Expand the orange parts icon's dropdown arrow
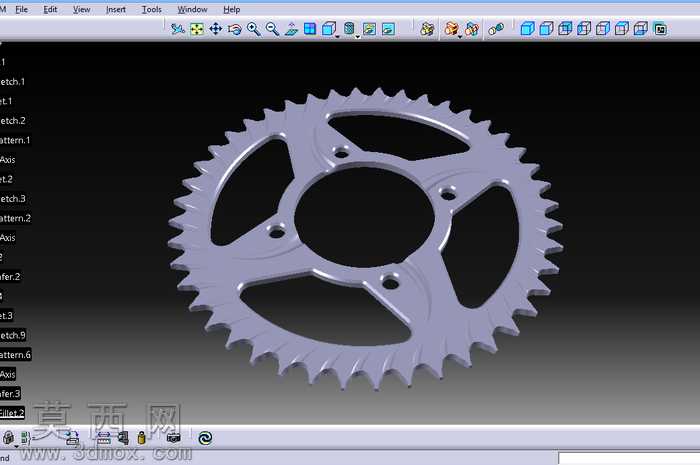Screen dimensions: 700x465 (460, 37)
